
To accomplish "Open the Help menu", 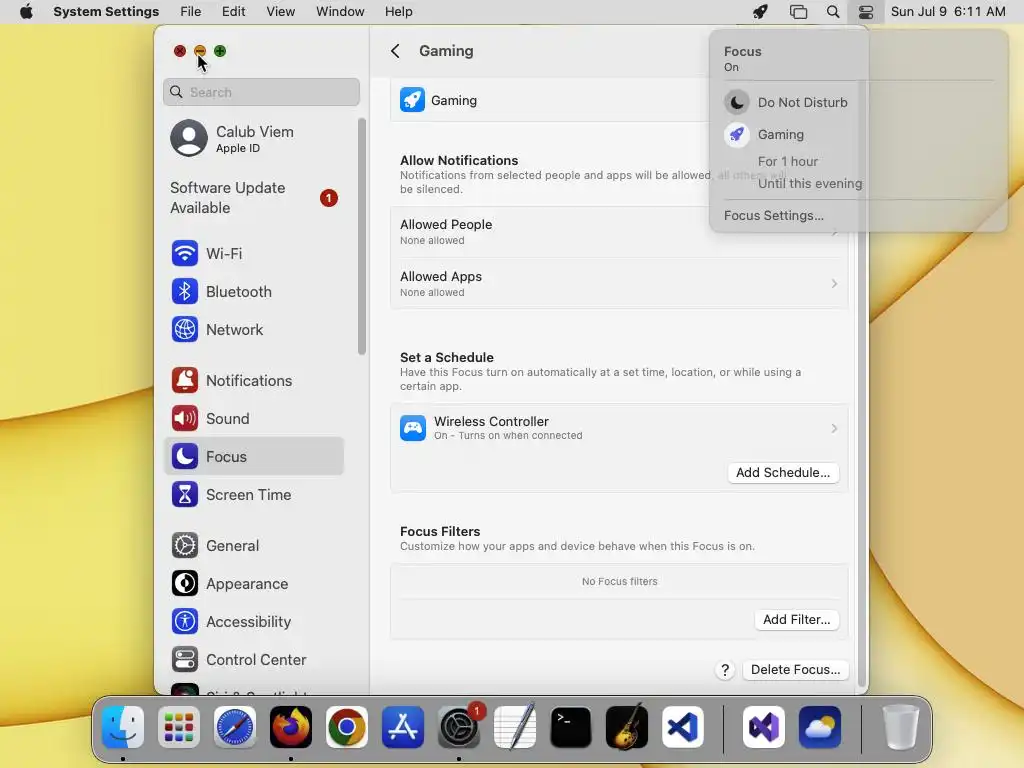I will point(398,12).
